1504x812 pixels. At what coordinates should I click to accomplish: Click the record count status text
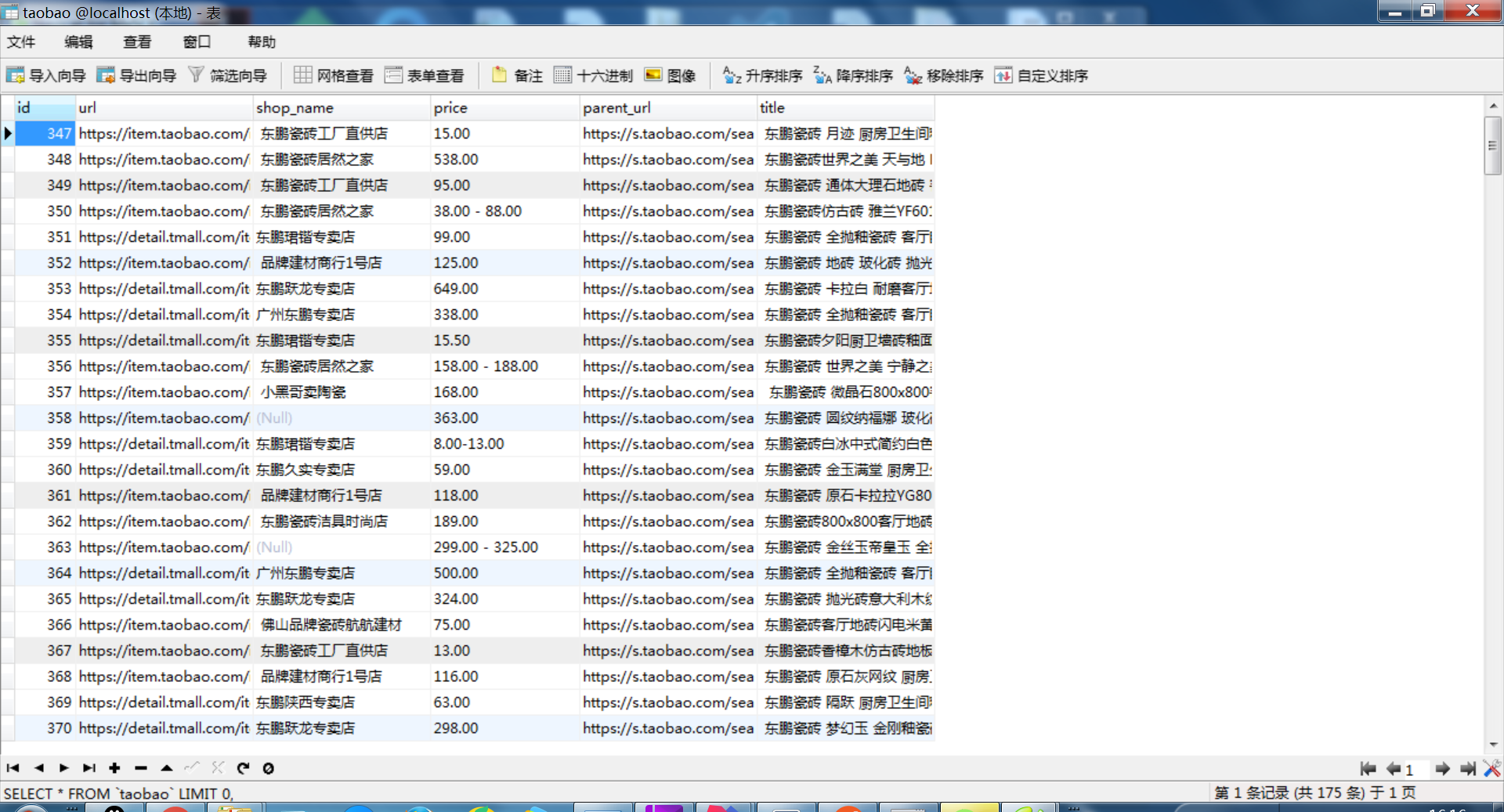(x=1315, y=792)
